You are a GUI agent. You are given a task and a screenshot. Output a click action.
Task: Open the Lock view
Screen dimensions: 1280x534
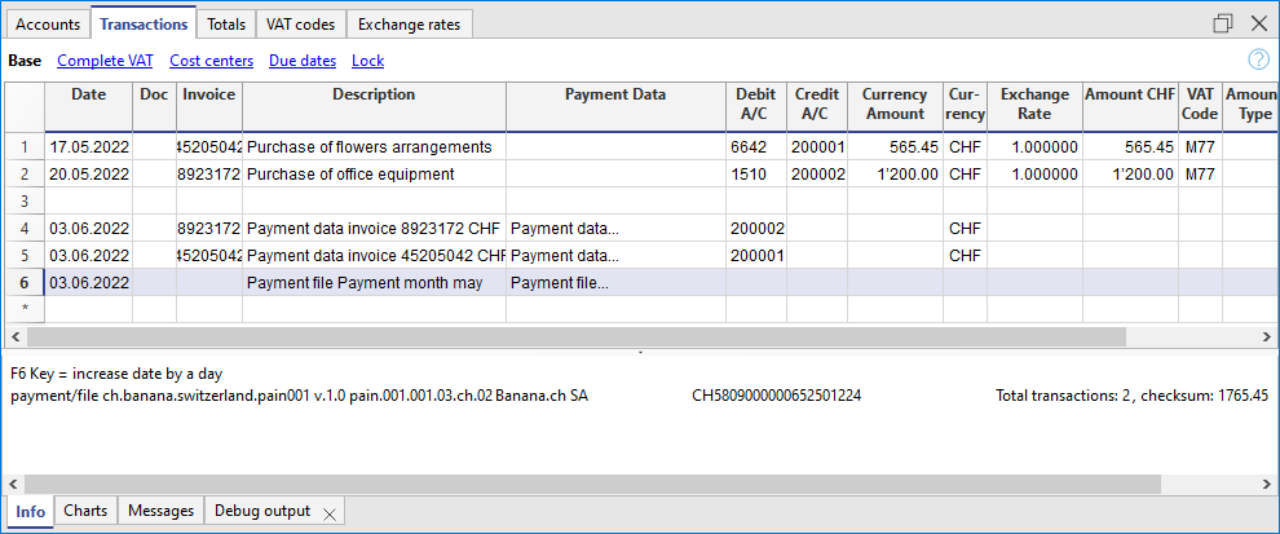[368, 61]
